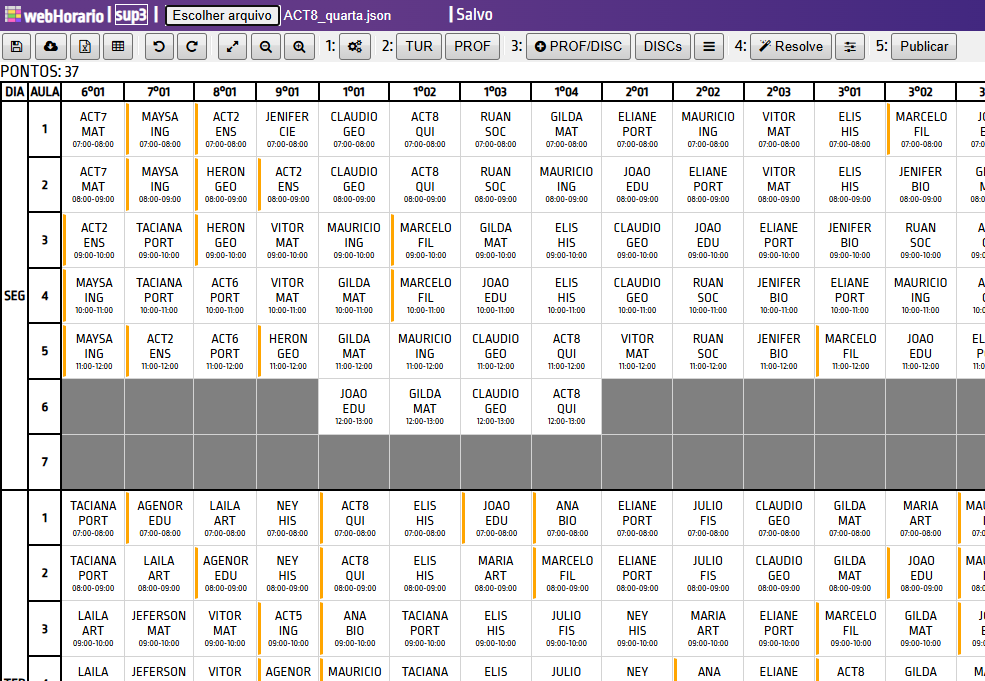This screenshot has height=681, width=985.
Task: Export the timetable with the Excel file icon
Action: click(x=85, y=46)
